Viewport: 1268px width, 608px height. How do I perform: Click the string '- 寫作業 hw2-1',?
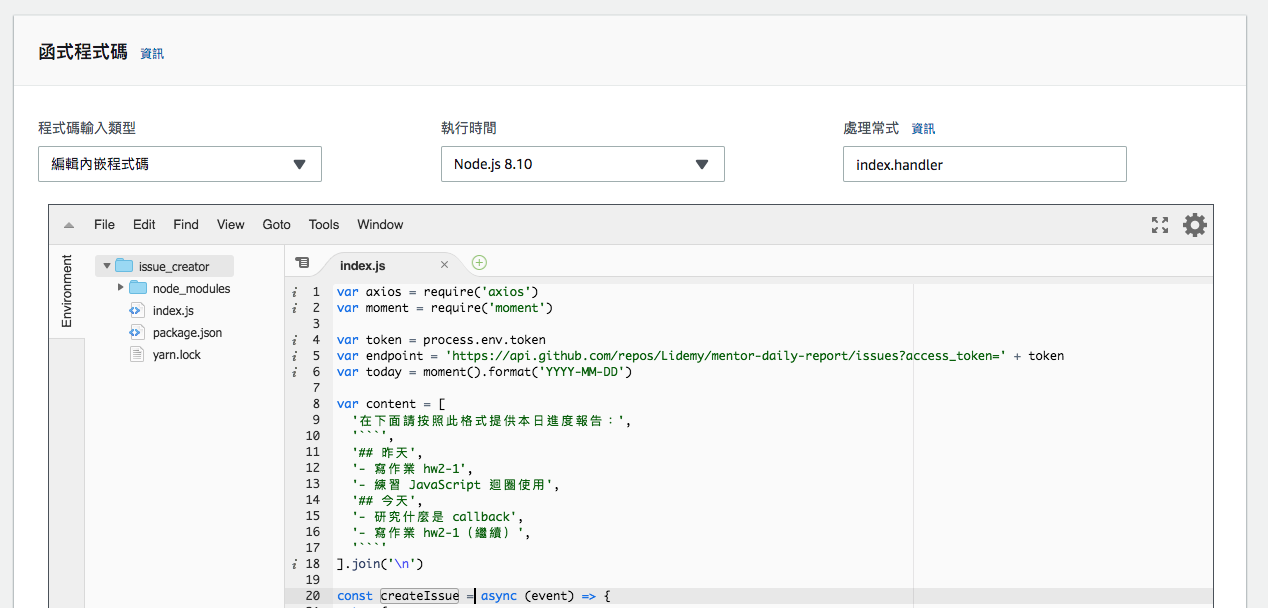coord(413,468)
